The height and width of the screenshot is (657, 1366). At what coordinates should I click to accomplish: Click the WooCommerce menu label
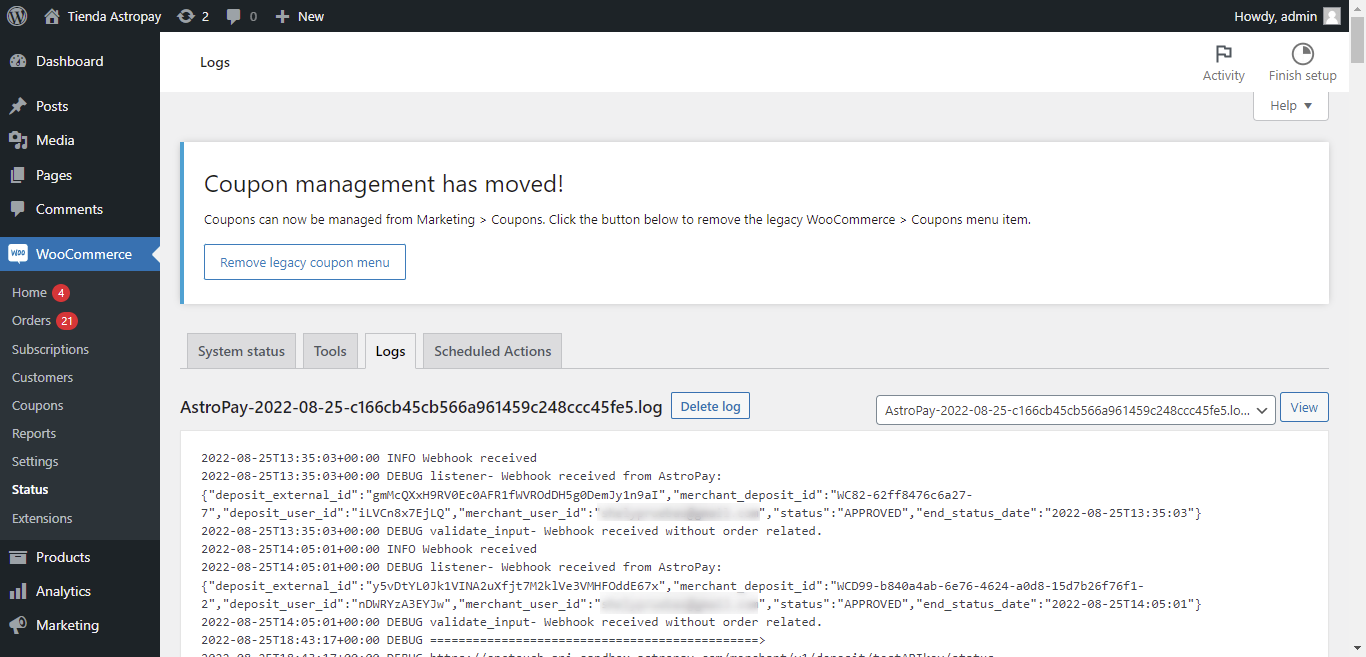point(84,254)
